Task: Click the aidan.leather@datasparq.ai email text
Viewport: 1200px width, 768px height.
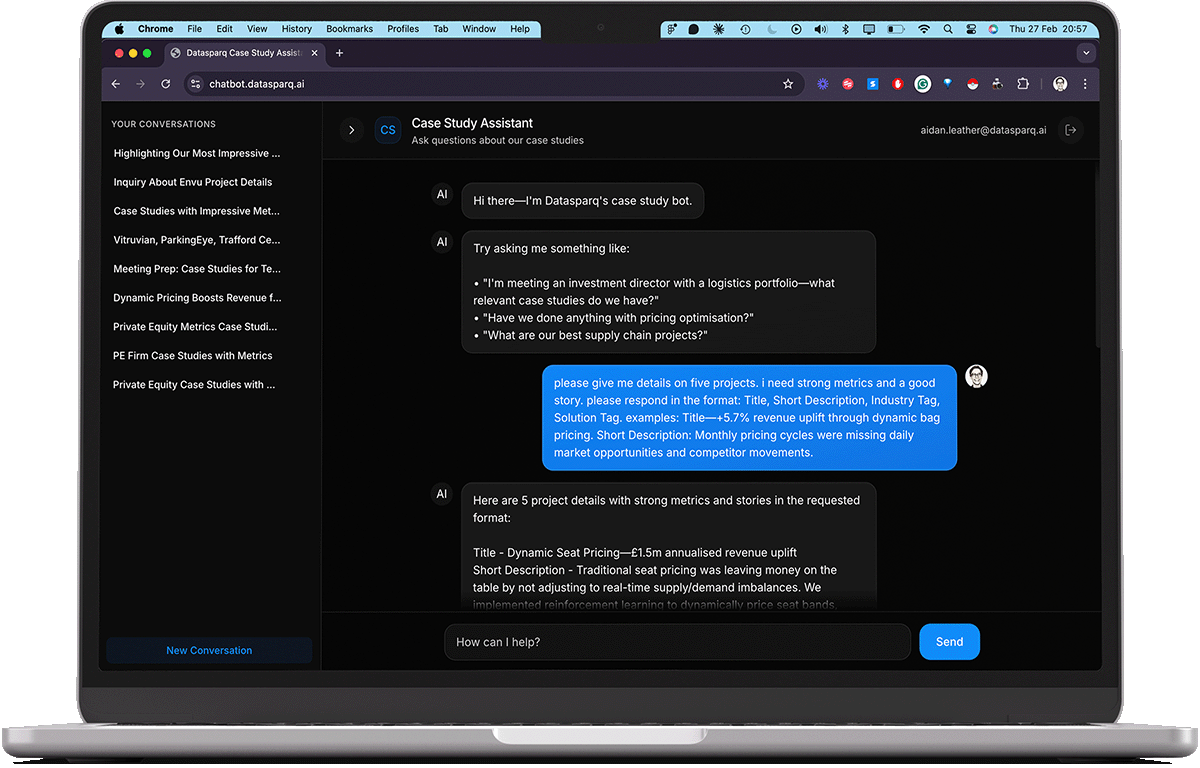Action: point(983,130)
